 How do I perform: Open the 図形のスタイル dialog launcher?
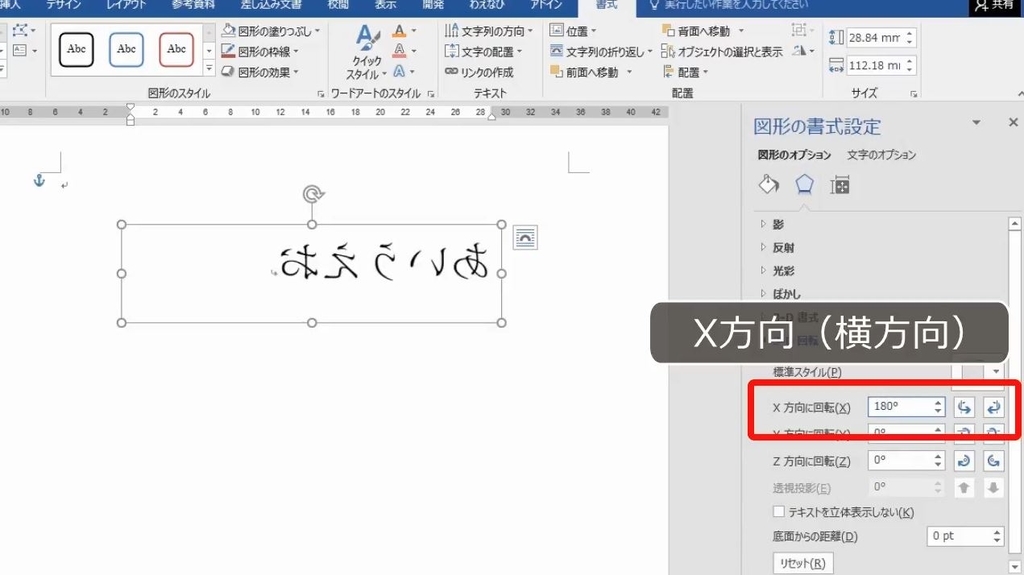pos(321,94)
